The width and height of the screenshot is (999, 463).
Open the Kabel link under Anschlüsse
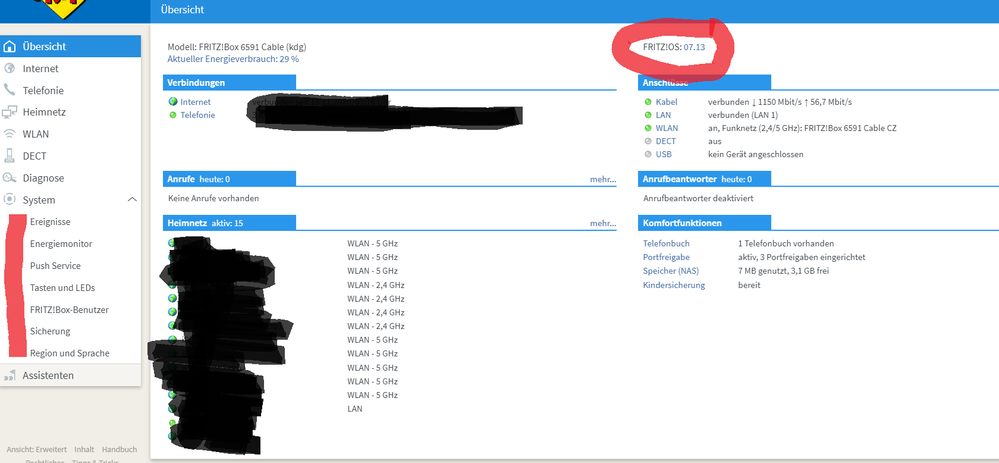[x=666, y=102]
